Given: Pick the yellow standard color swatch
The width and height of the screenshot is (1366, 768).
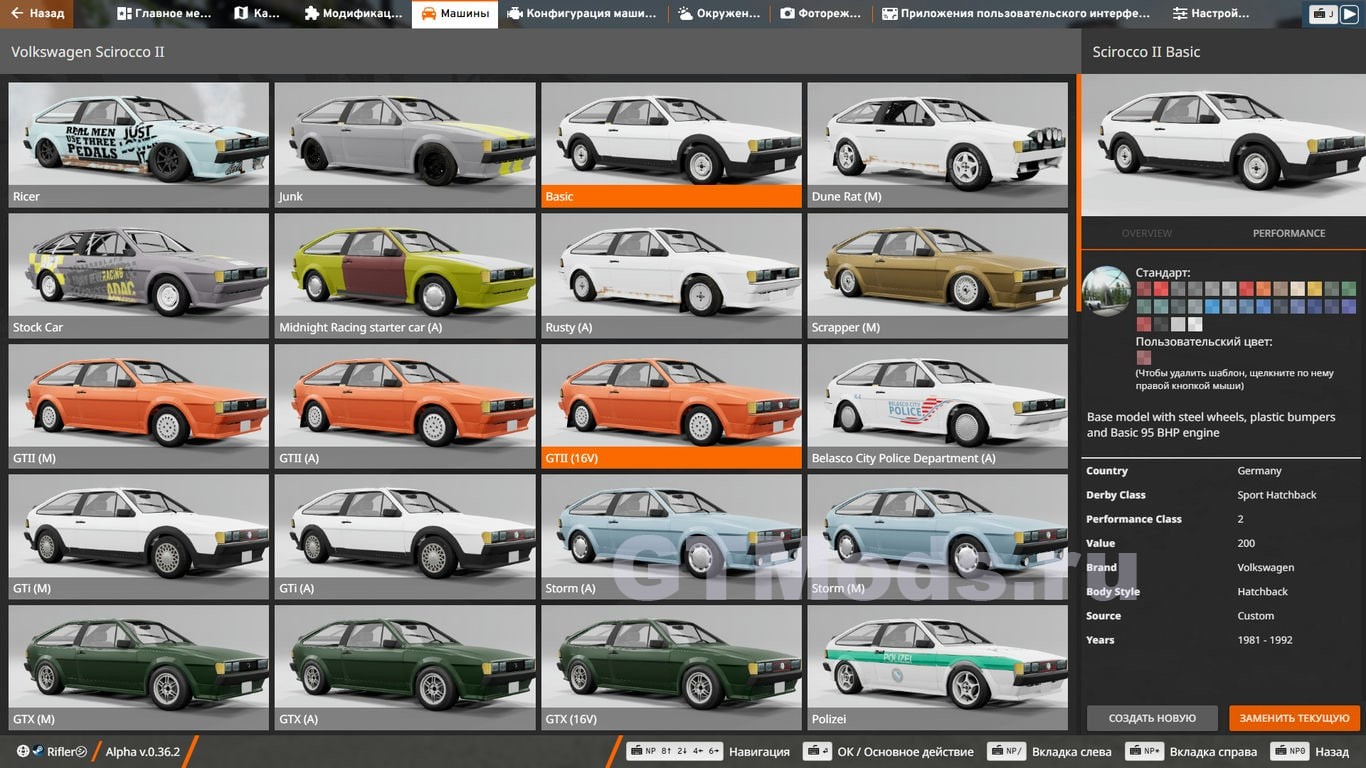Looking at the screenshot, I should pyautogui.click(x=1315, y=289).
